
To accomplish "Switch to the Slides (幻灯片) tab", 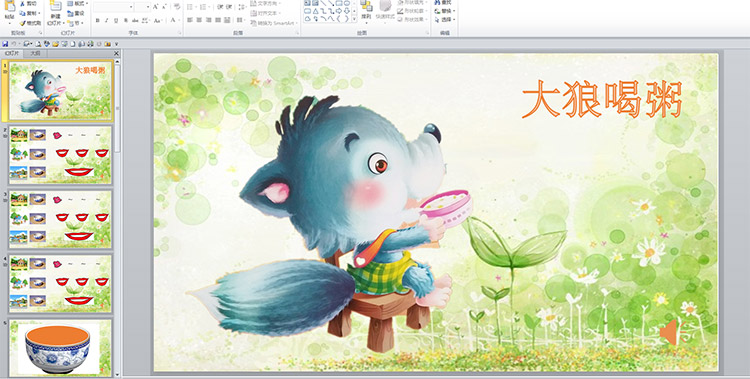I will coord(12,54).
